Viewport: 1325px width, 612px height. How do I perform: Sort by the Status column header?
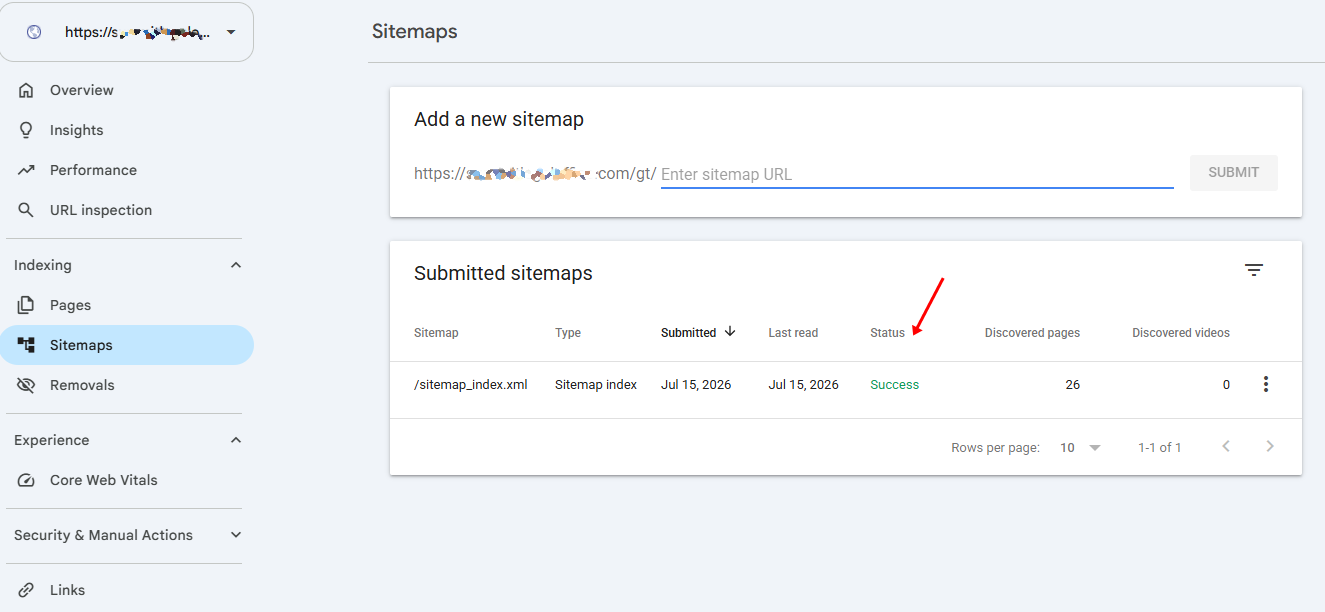coord(887,333)
